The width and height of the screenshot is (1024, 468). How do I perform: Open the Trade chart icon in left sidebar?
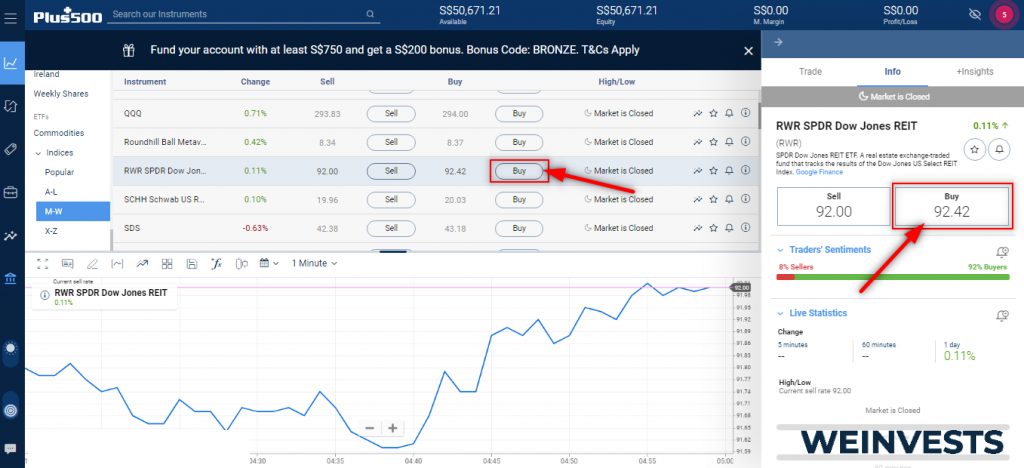coord(10,63)
